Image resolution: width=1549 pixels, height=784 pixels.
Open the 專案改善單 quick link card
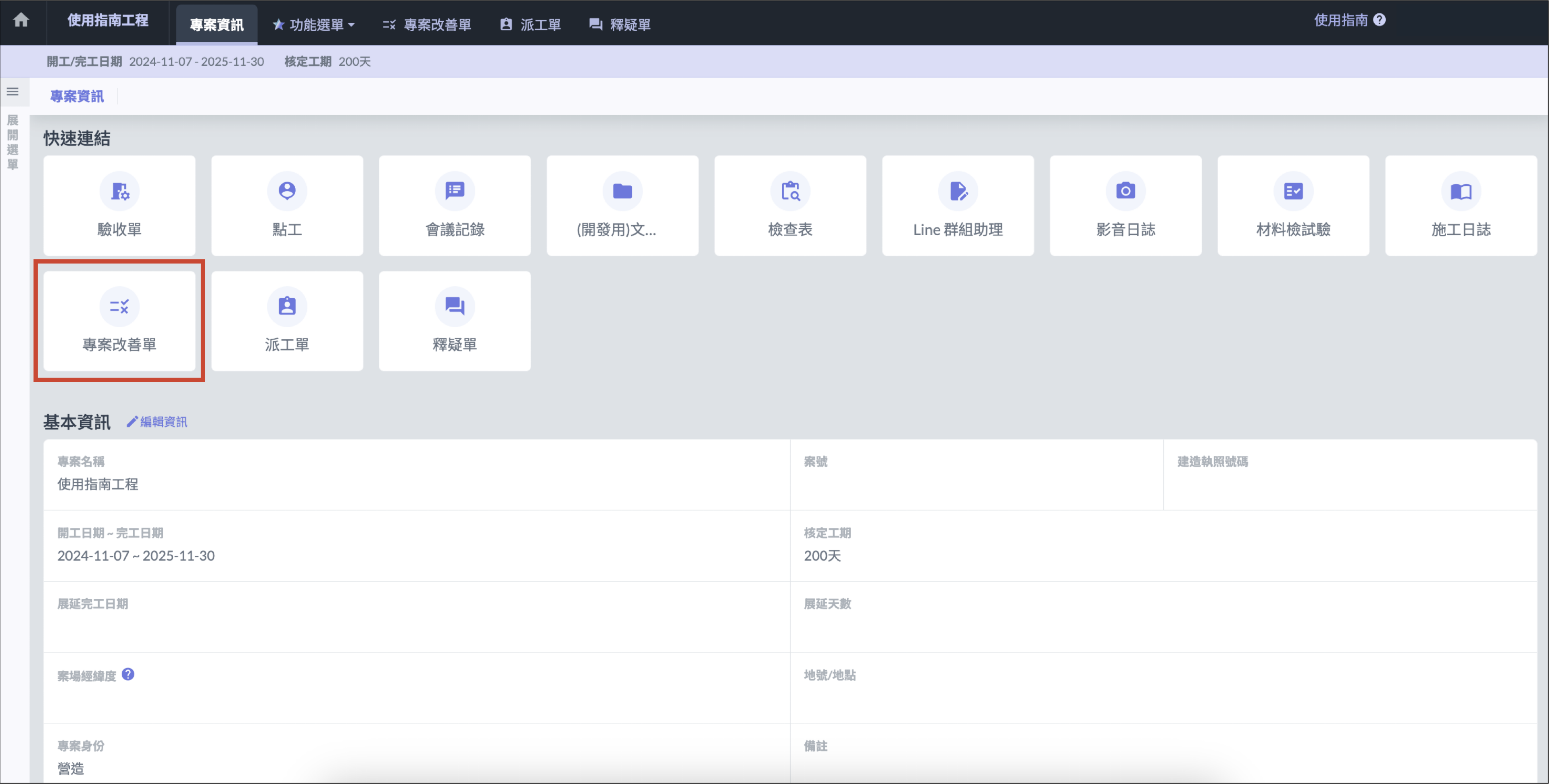click(x=119, y=321)
